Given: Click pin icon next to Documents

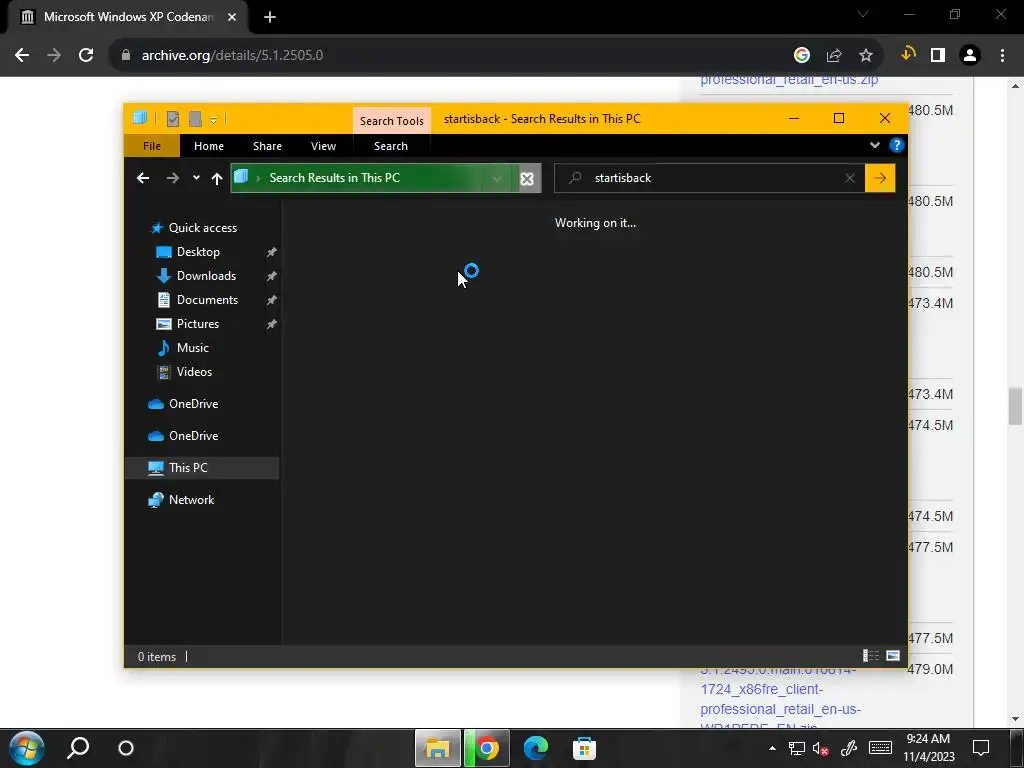Looking at the screenshot, I should [x=271, y=300].
